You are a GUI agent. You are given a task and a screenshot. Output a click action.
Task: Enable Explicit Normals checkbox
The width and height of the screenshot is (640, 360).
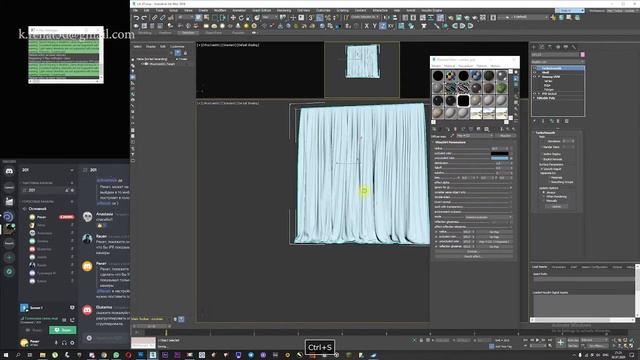[x=542, y=159]
